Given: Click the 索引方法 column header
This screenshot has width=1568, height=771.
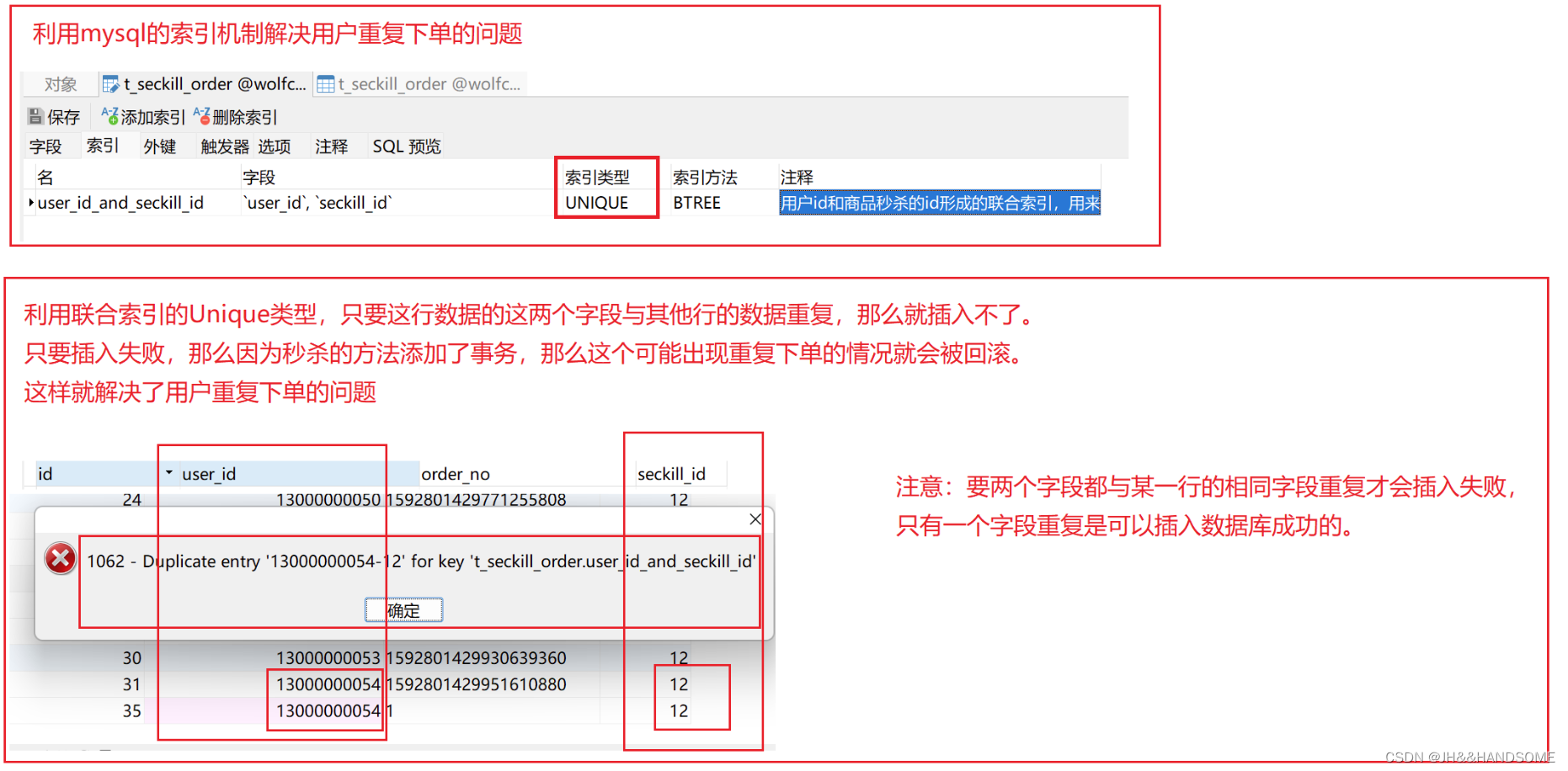Looking at the screenshot, I should (x=705, y=178).
